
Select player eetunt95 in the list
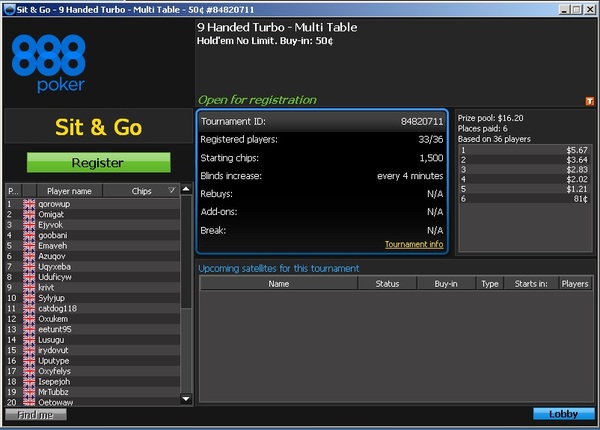pyautogui.click(x=93, y=329)
